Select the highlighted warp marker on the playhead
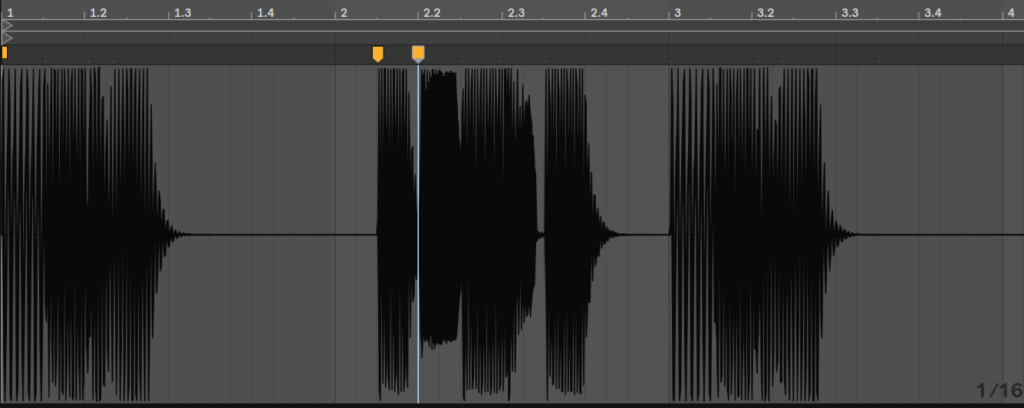The image size is (1024, 408). [418, 53]
